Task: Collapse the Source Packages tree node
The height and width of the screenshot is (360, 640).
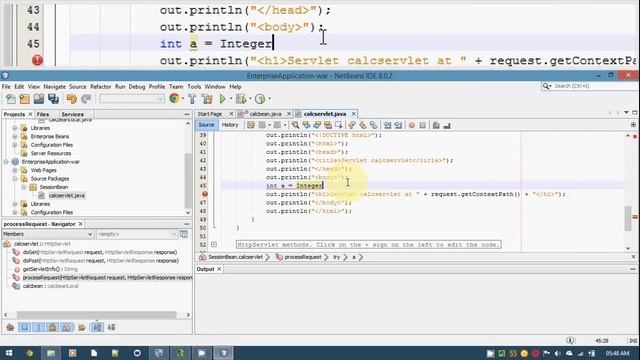Action: coord(15,179)
